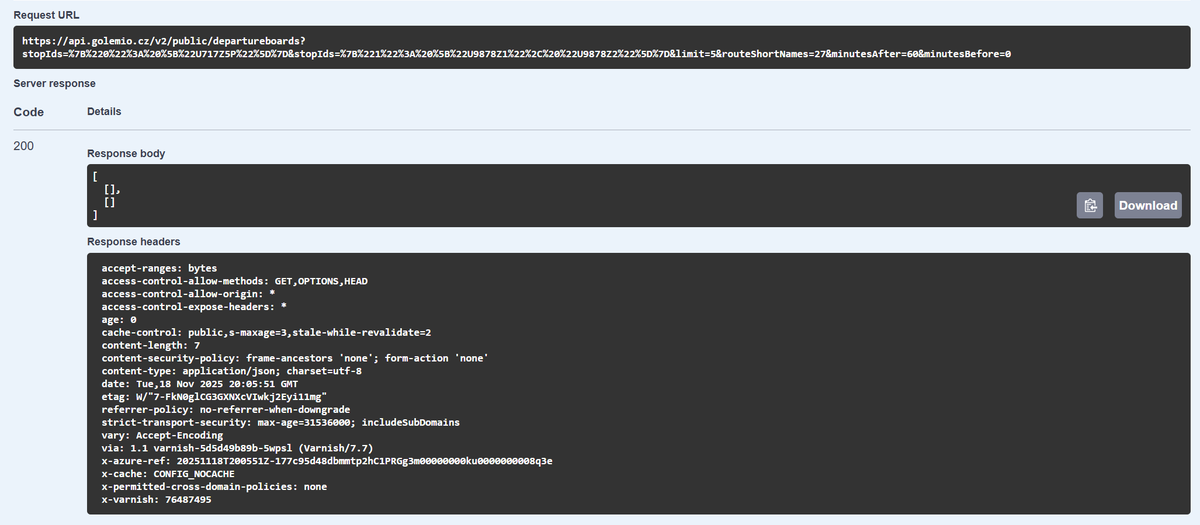Select the 'x-varnish: 76487495' line
The height and width of the screenshot is (525, 1200).
point(156,500)
